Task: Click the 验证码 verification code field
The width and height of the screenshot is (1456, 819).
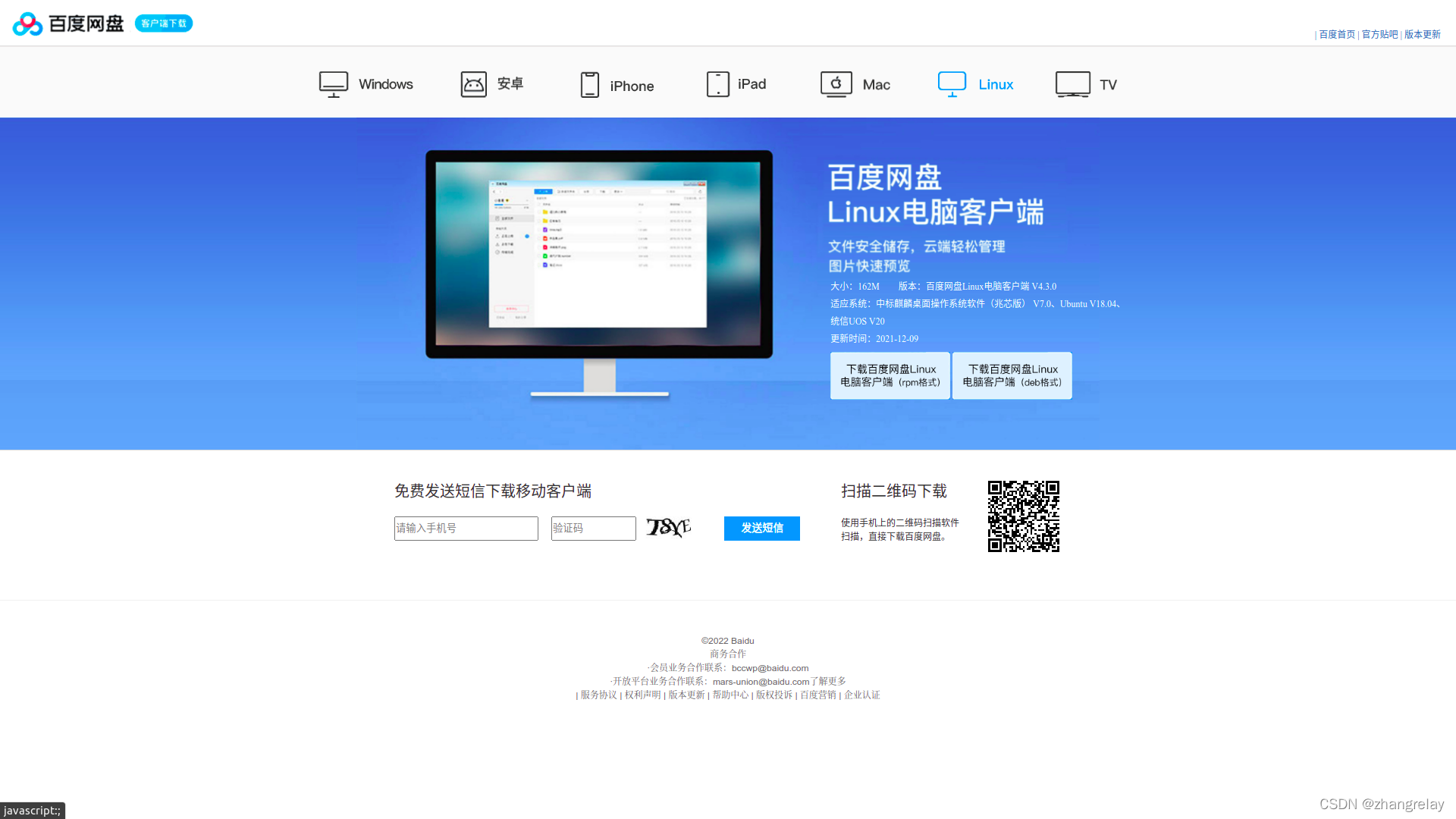Action: pos(593,529)
